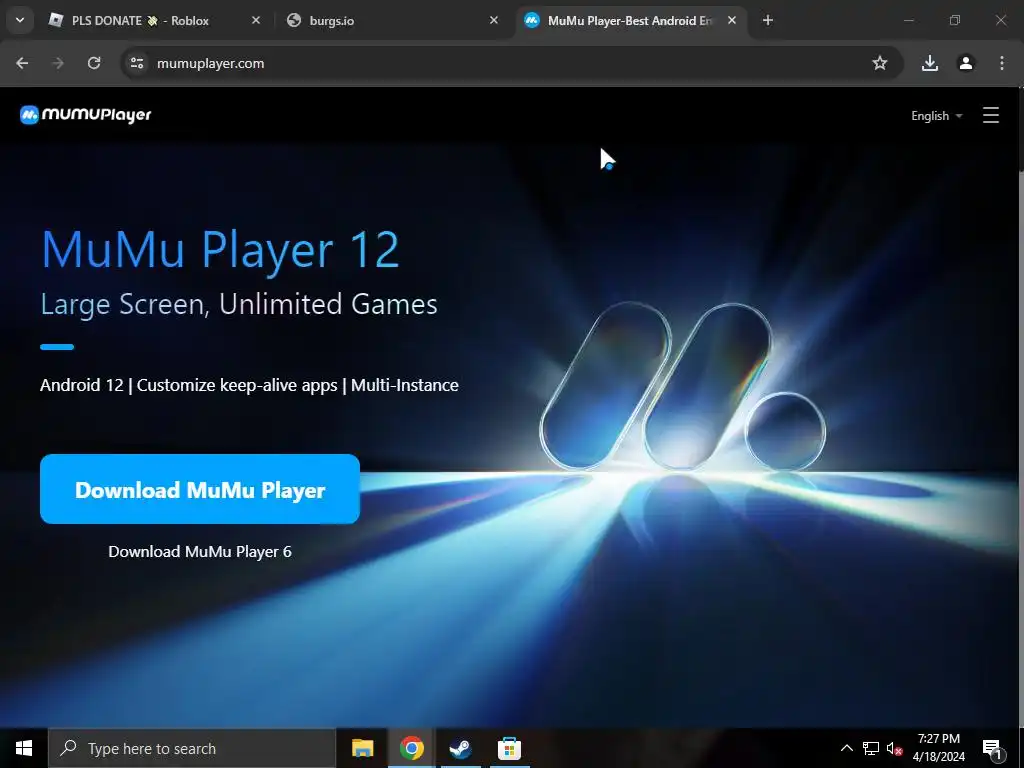Click the Download MuMu Player button
1024x768 pixels.
click(x=200, y=489)
